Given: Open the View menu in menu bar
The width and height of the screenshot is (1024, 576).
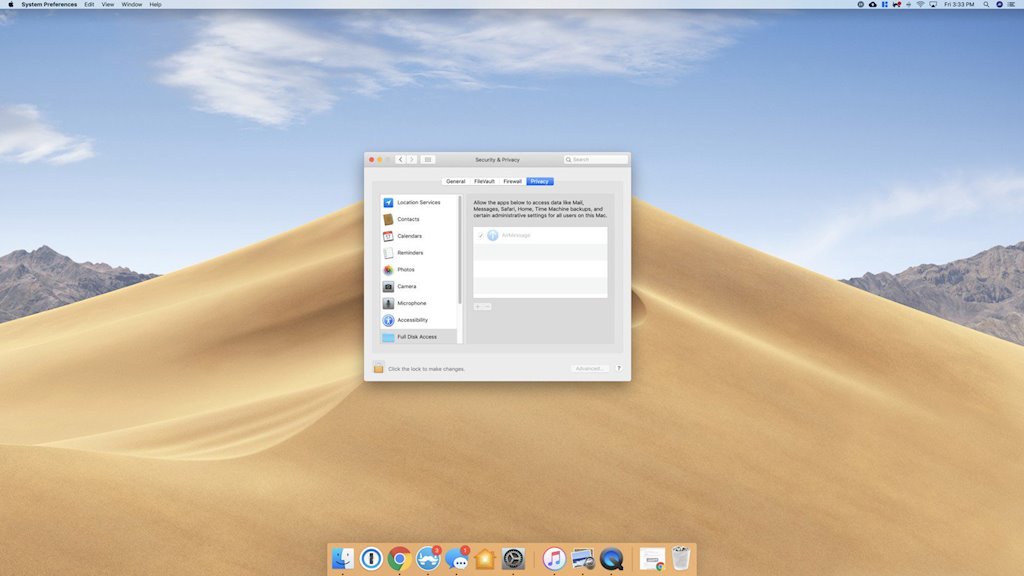Looking at the screenshot, I should [x=107, y=4].
